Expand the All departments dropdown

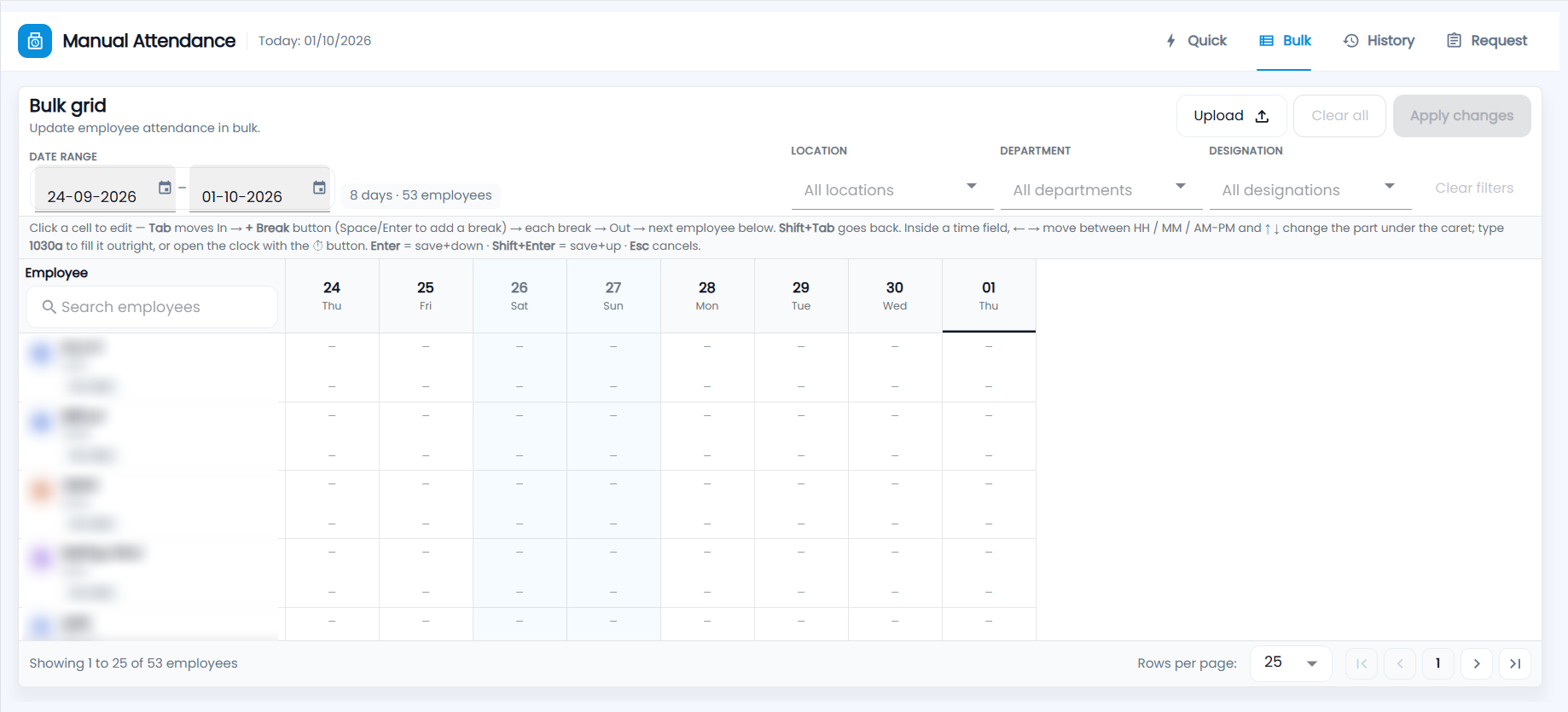(1101, 190)
